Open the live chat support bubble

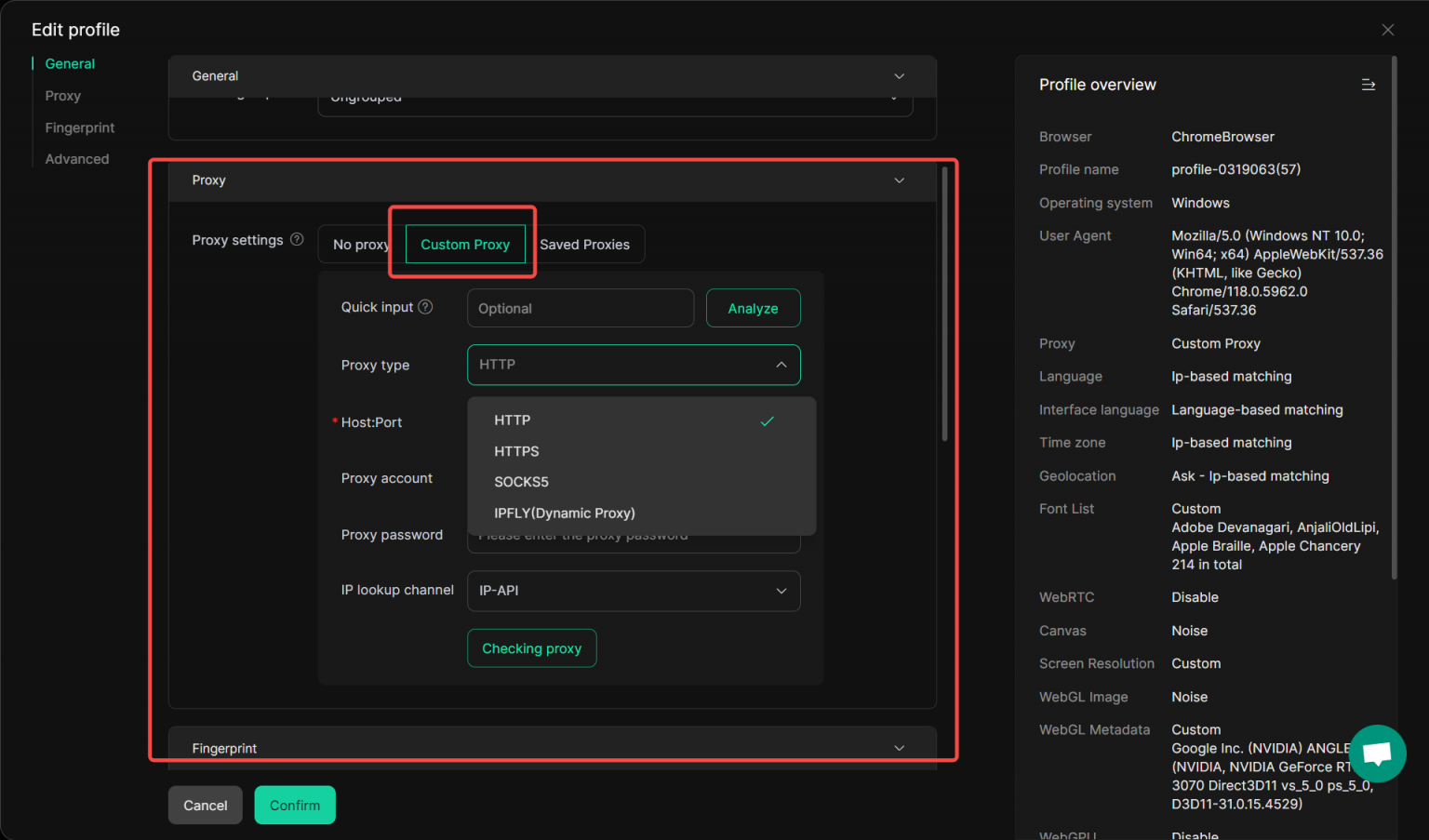coord(1378,754)
